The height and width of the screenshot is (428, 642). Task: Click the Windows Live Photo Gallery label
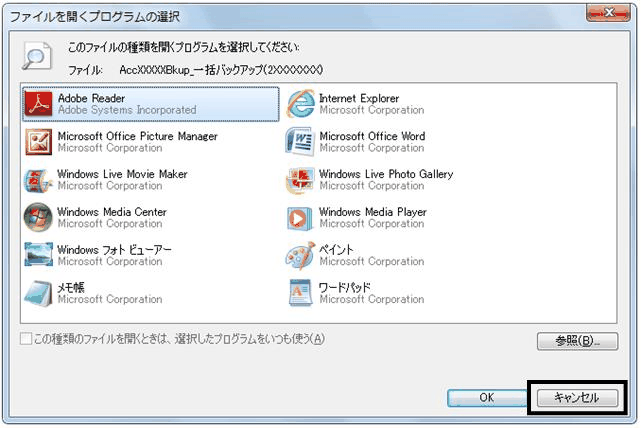386,174
